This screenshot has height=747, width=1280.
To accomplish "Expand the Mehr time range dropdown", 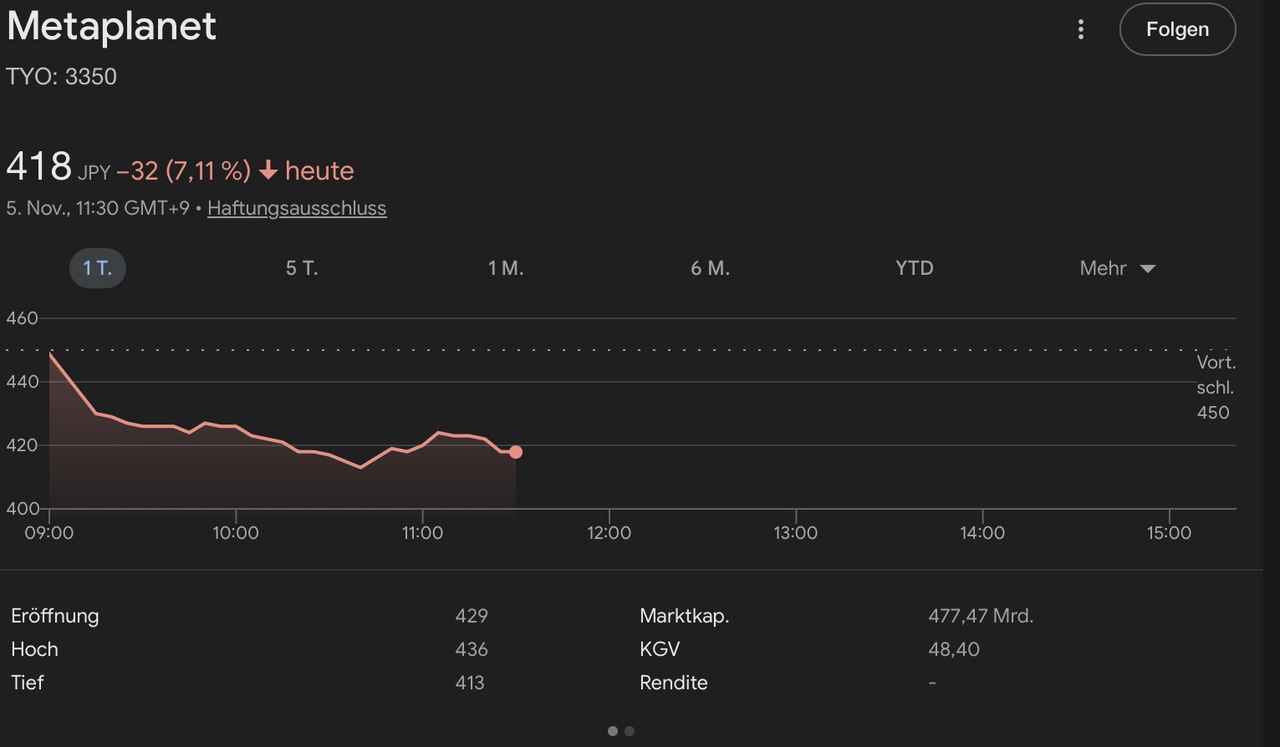I will point(1117,268).
